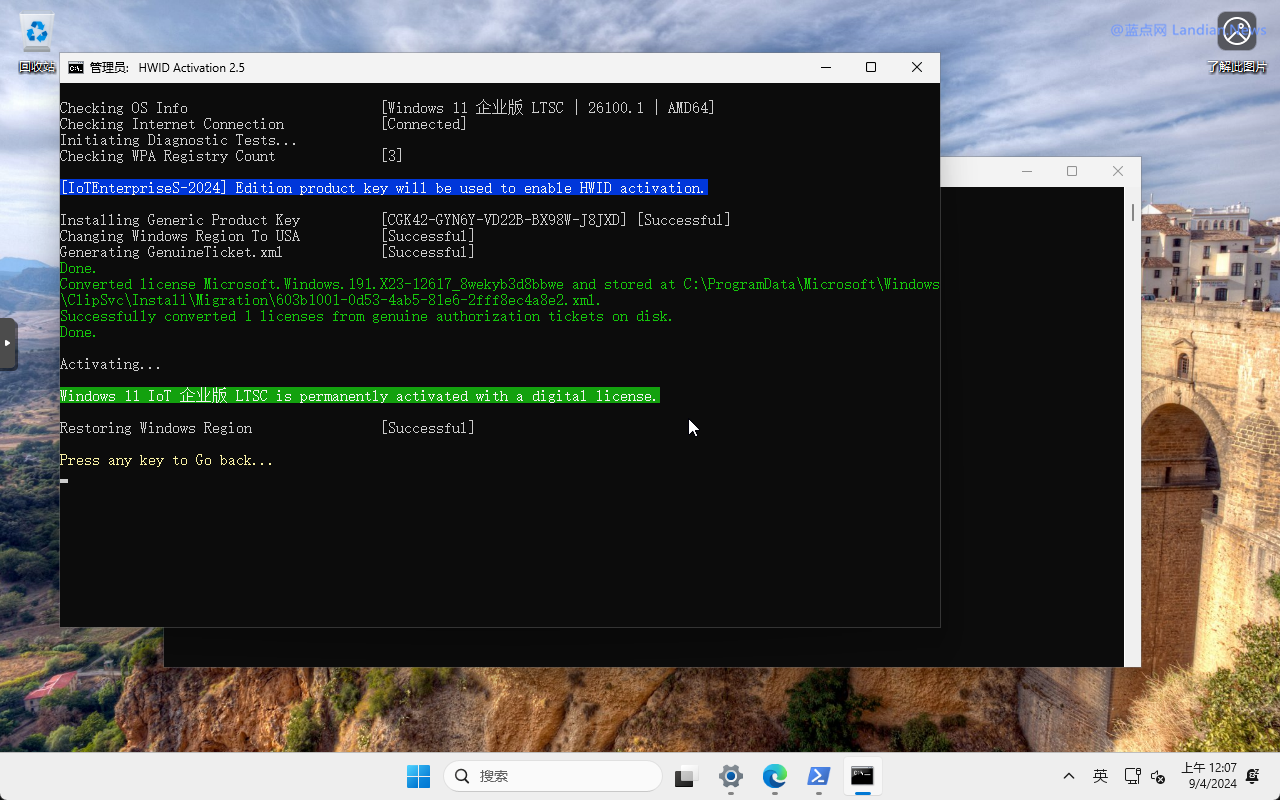Open the Recycle Bin desktop icon
This screenshot has height=800, width=1280.
pos(37,45)
